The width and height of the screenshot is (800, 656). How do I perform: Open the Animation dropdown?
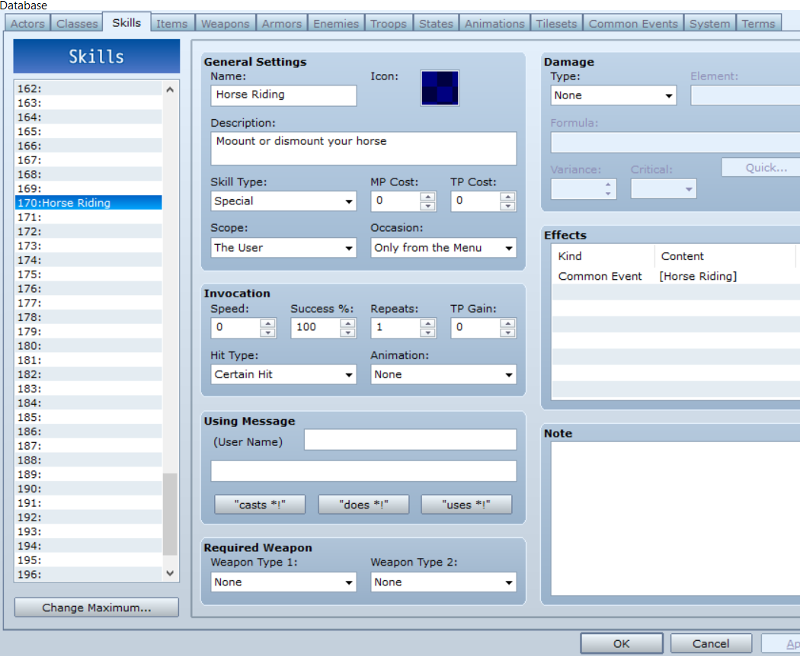443,374
